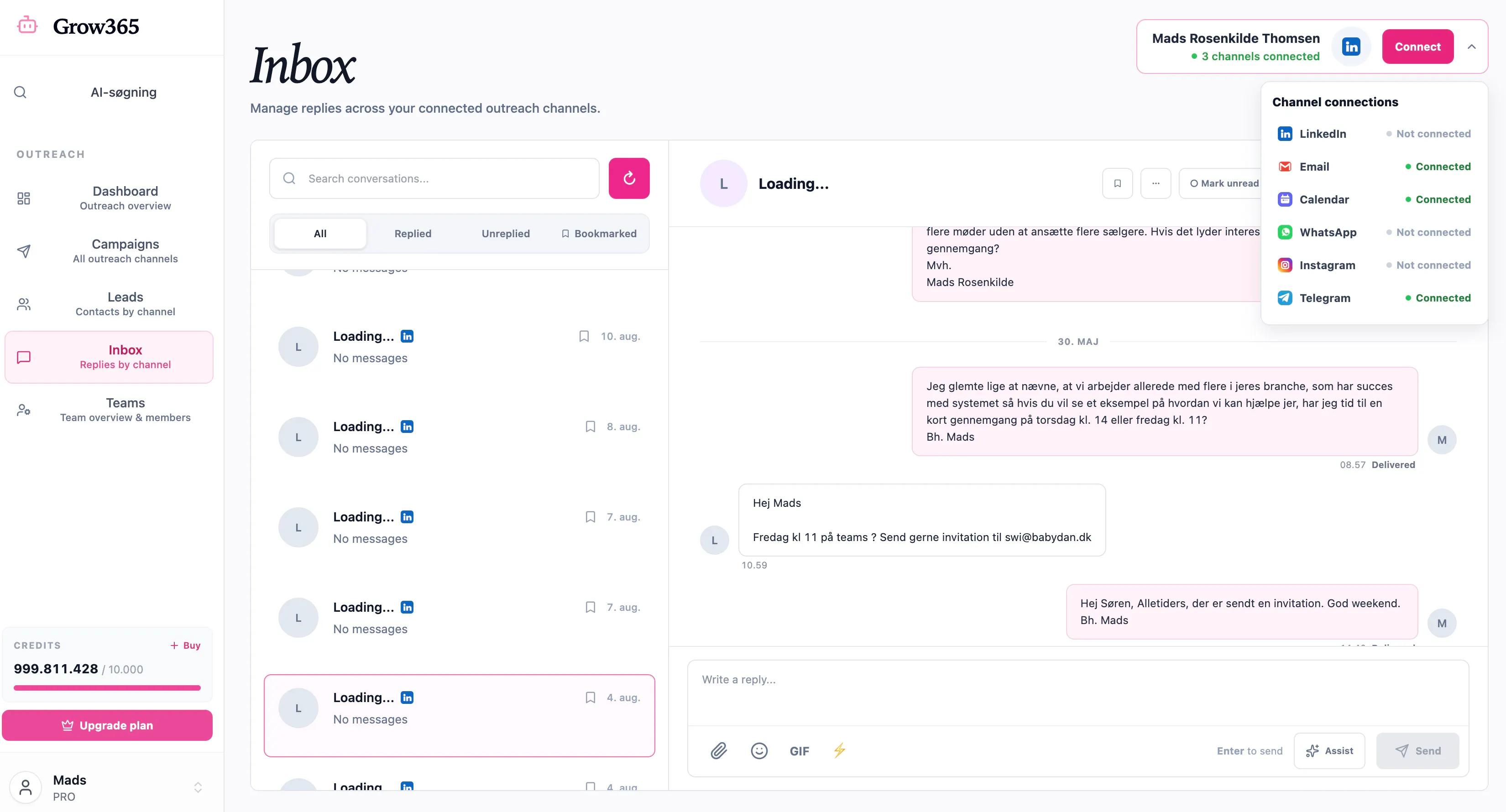The width and height of the screenshot is (1506, 812).
Task: Toggle bookmark on the 10. aug. conversation
Action: [583, 336]
